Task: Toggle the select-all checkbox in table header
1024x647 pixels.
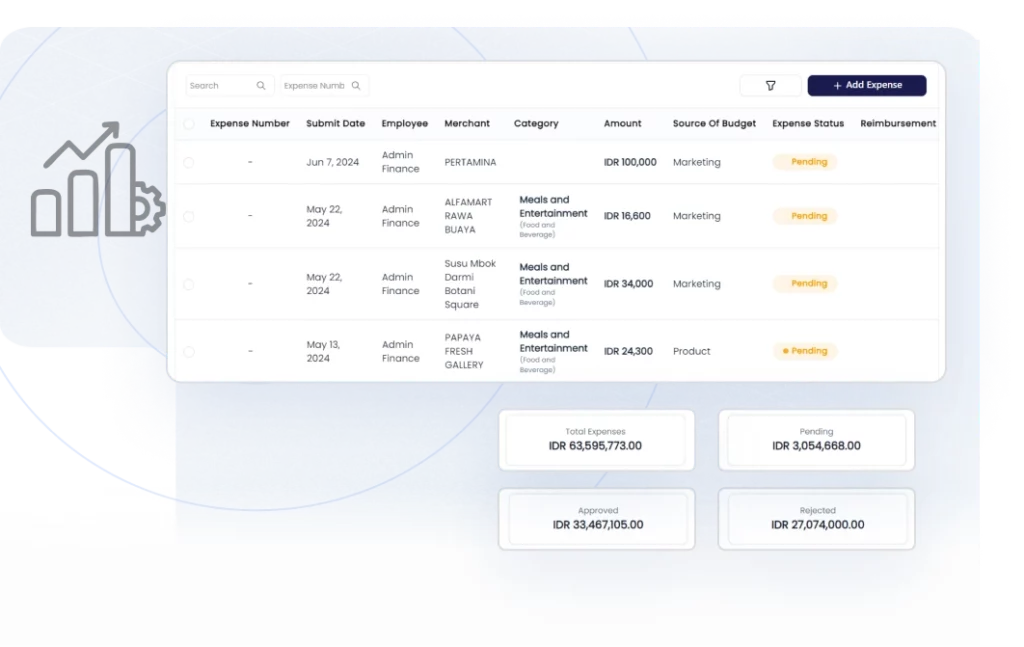Action: pos(189,124)
